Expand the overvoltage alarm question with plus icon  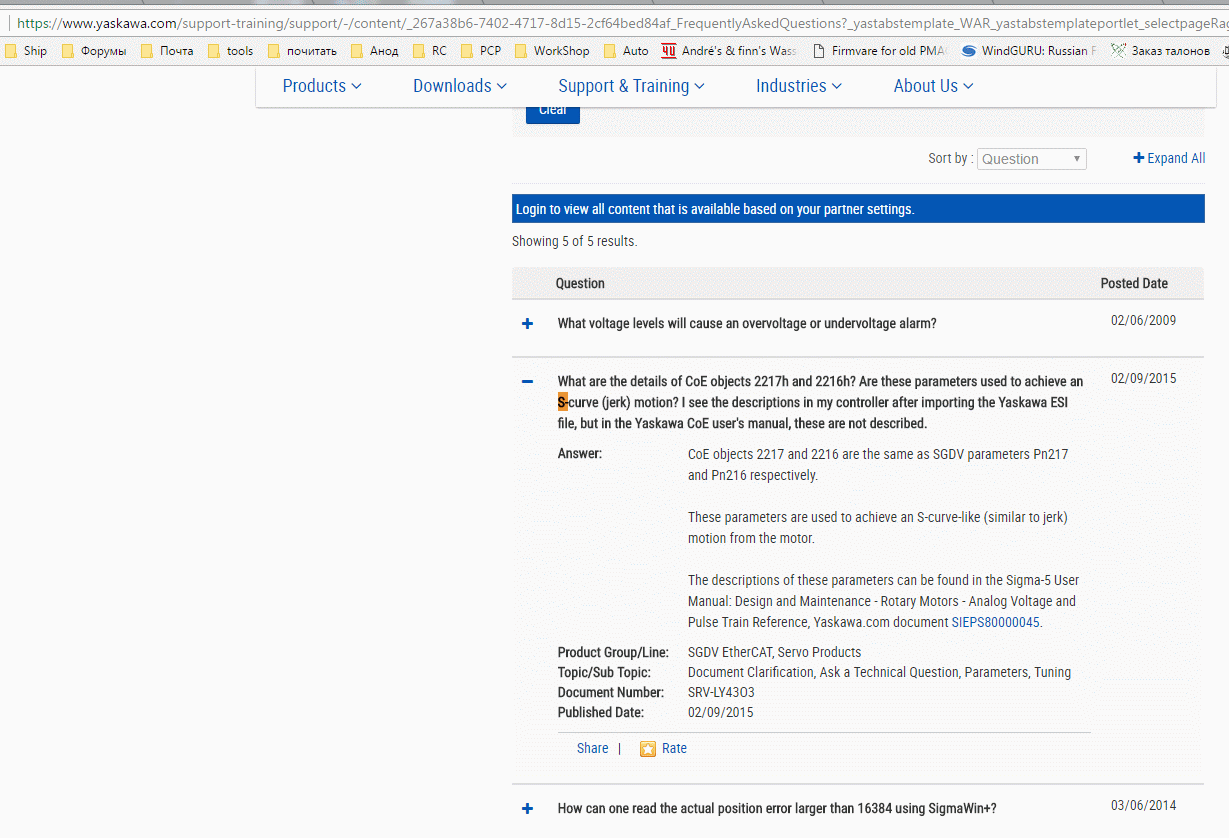pyautogui.click(x=528, y=324)
